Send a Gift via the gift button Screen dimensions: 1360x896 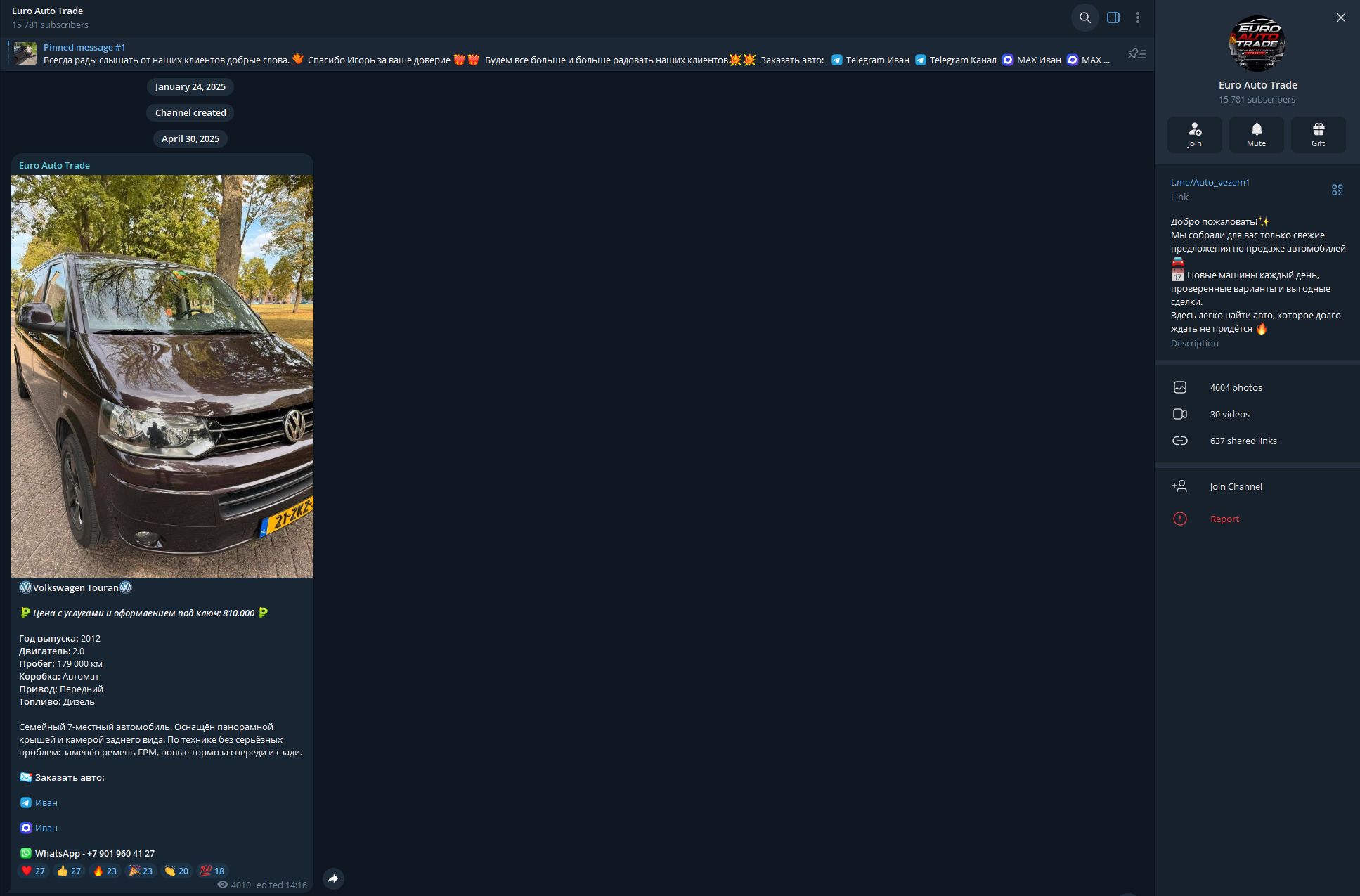(1319, 134)
